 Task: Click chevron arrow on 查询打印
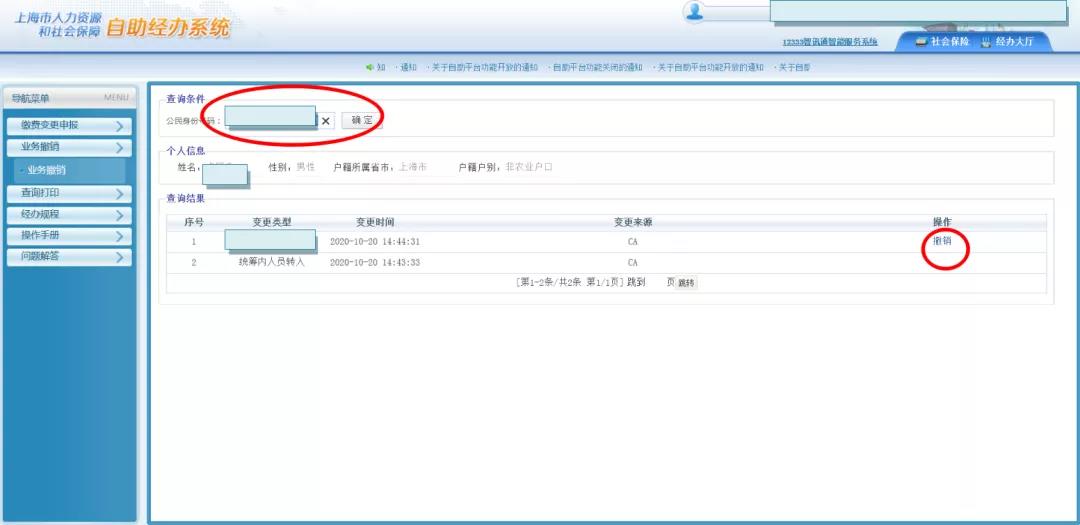[119, 193]
